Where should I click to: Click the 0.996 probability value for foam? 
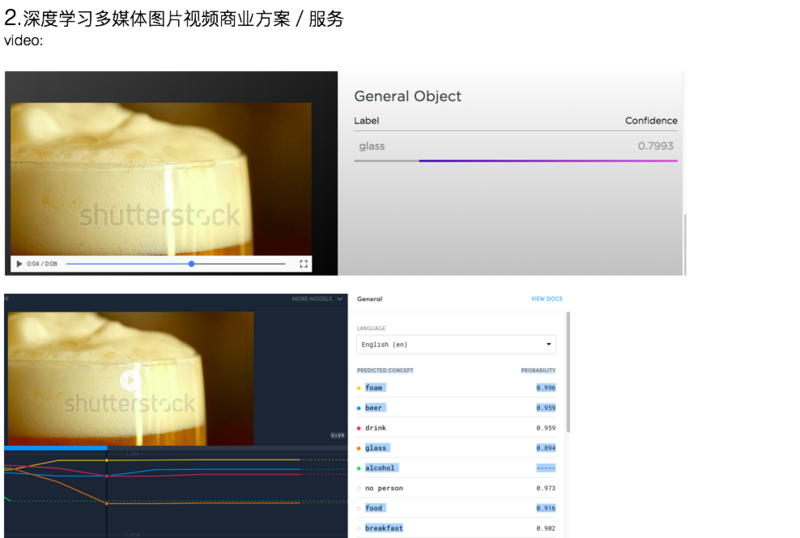click(x=546, y=388)
